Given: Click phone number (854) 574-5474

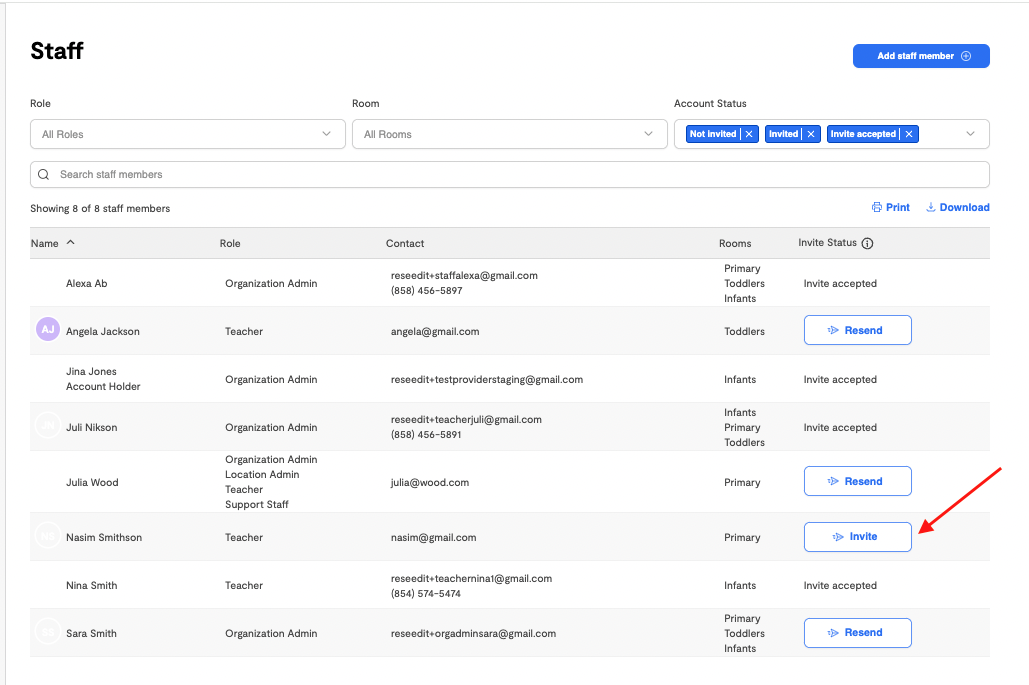Looking at the screenshot, I should (x=426, y=593).
